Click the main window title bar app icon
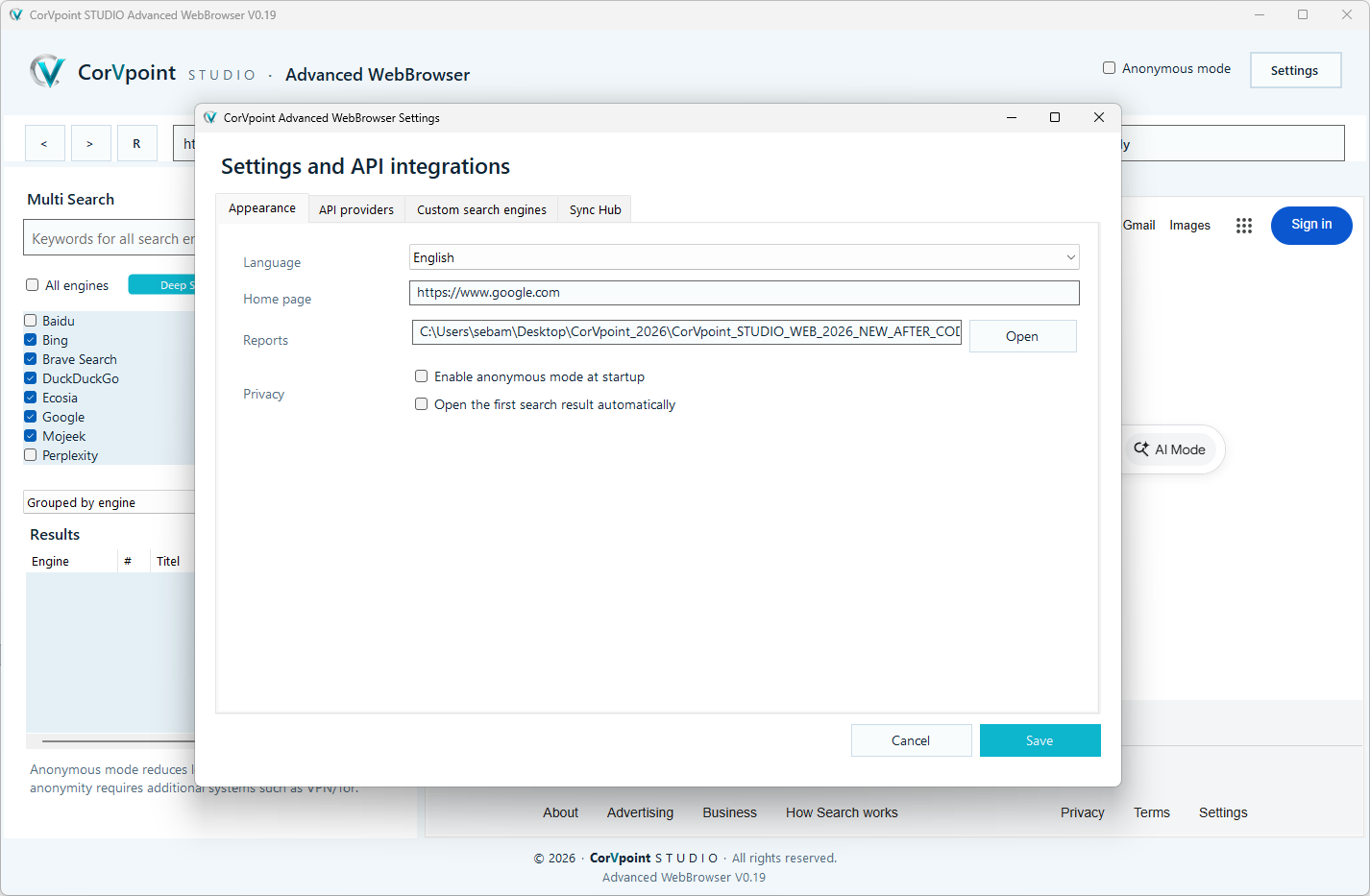The height and width of the screenshot is (896, 1370). click(x=15, y=14)
